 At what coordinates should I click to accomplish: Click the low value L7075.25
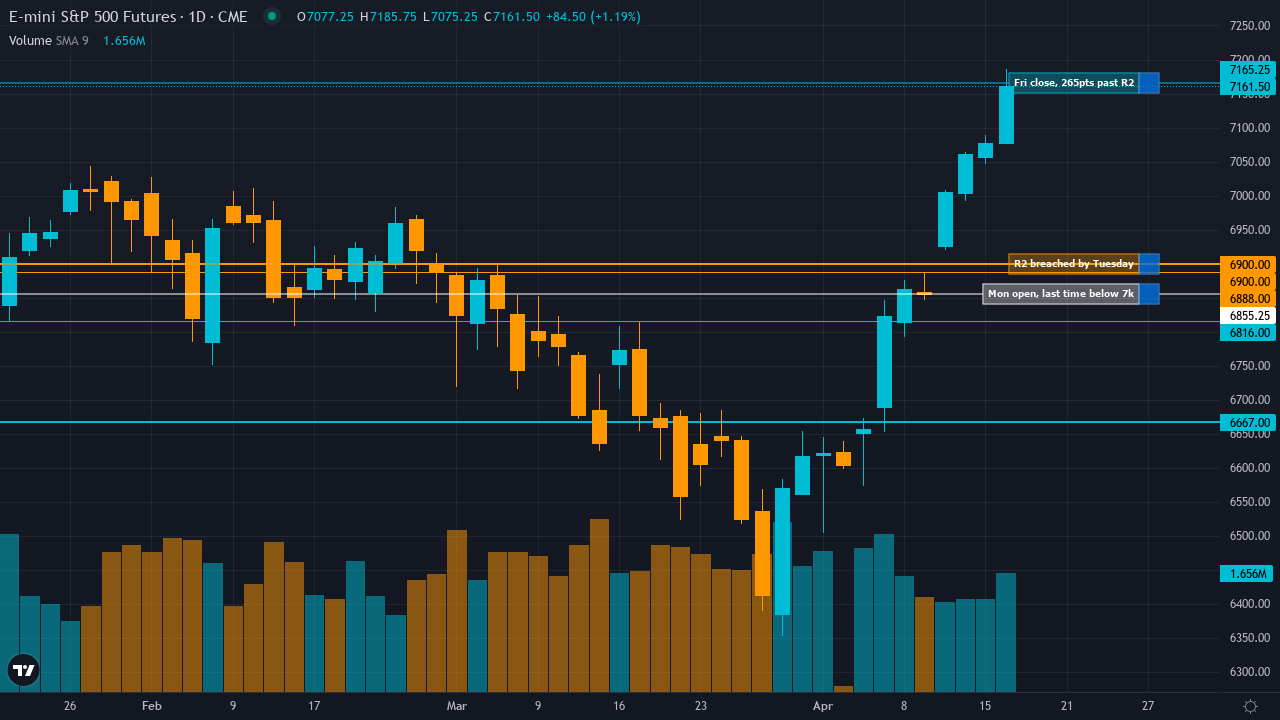[x=449, y=17]
